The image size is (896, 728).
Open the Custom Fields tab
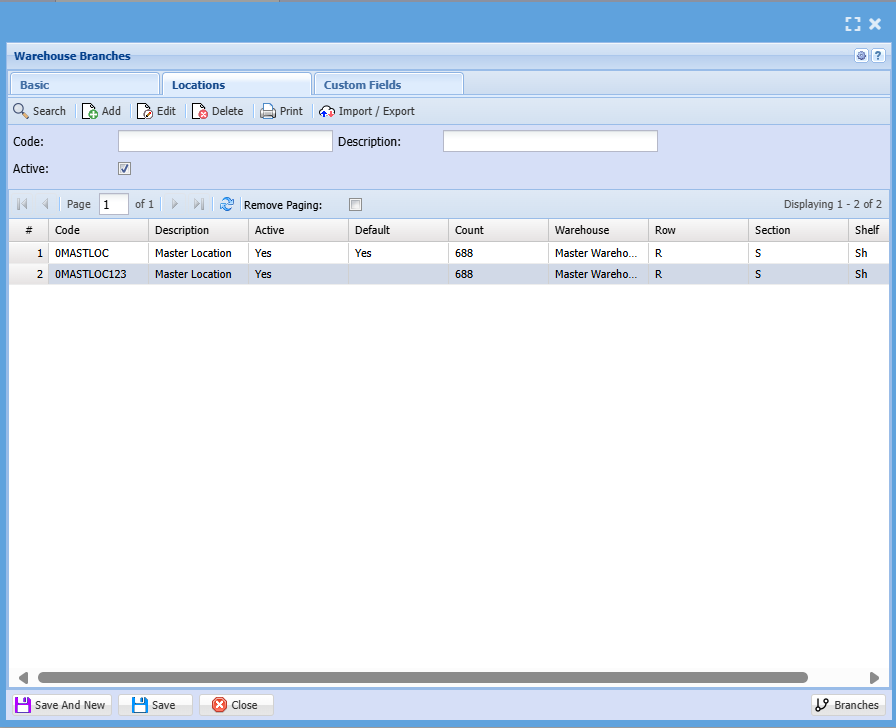tap(388, 85)
